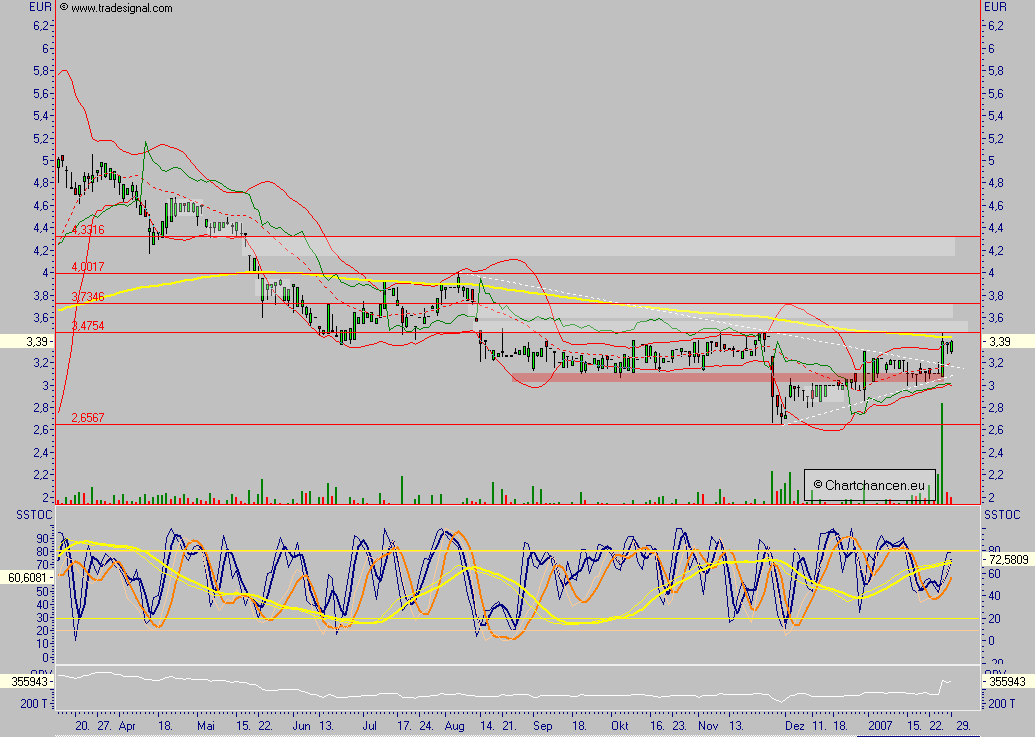Click the SSTOC indicator label on the left

coord(34,515)
